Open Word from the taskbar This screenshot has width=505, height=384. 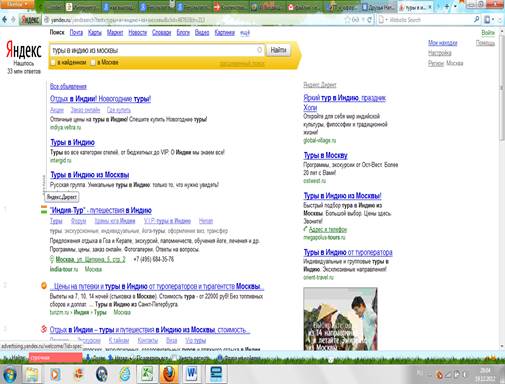pos(192,374)
